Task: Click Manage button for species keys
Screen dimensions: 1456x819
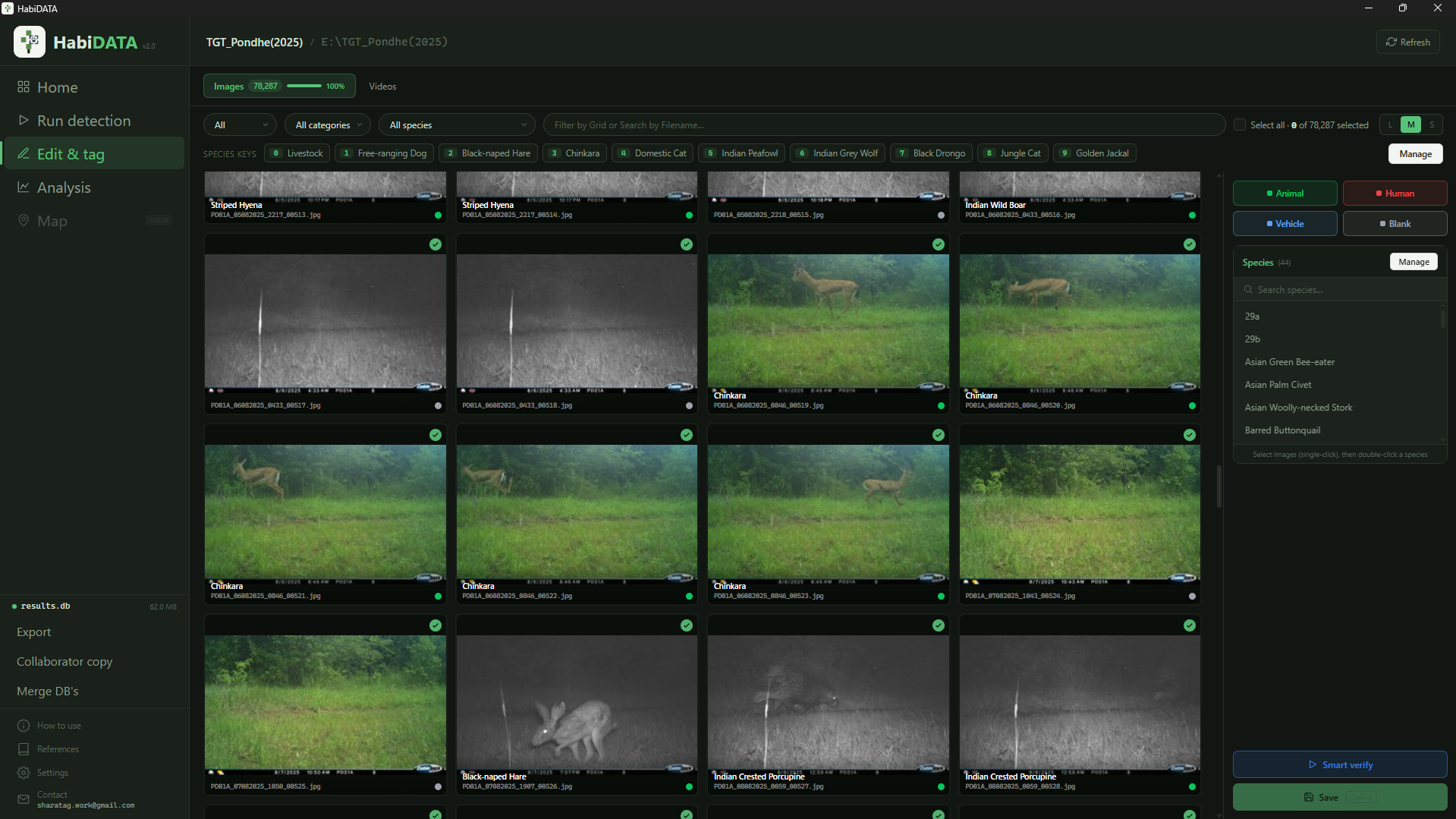Action: (x=1416, y=153)
